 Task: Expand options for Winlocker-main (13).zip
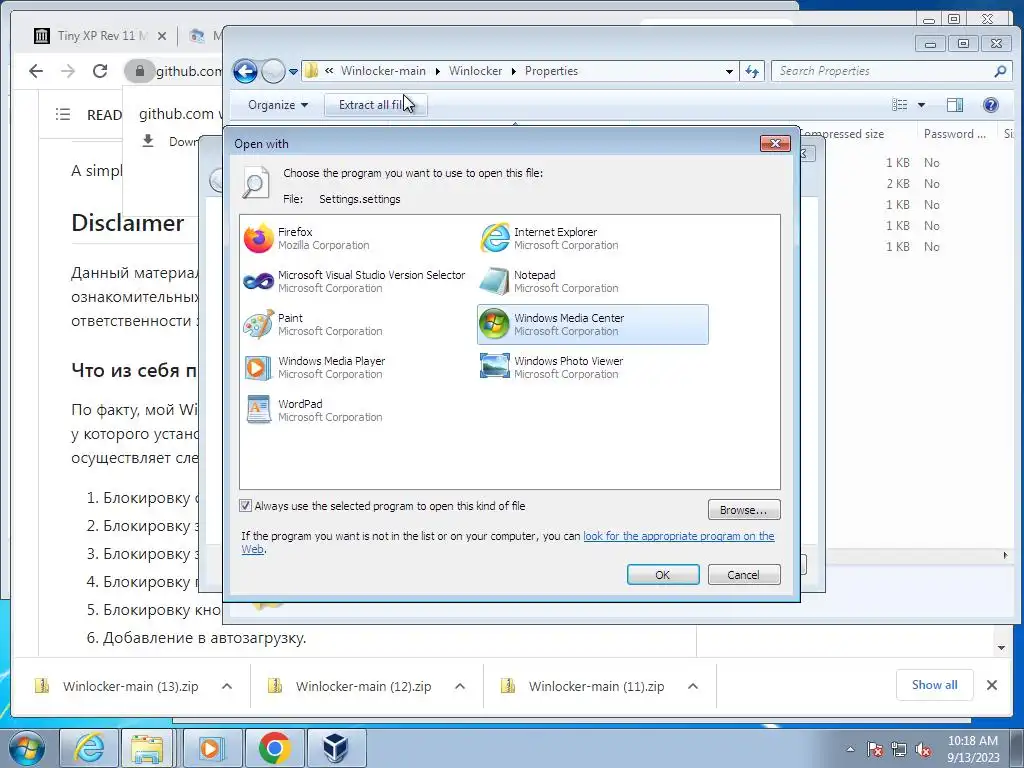(227, 686)
